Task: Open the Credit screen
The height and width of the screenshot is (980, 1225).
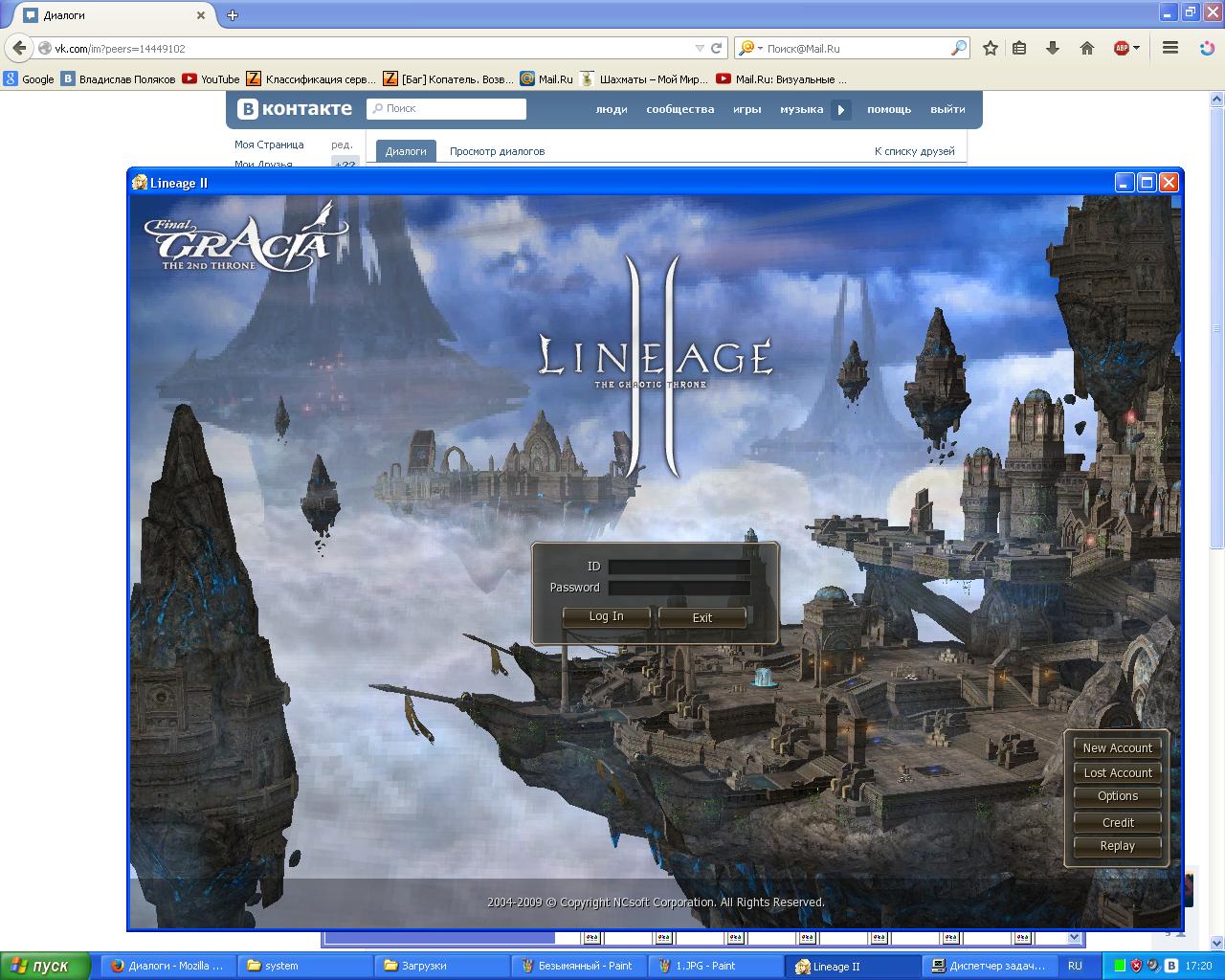Action: (x=1117, y=822)
